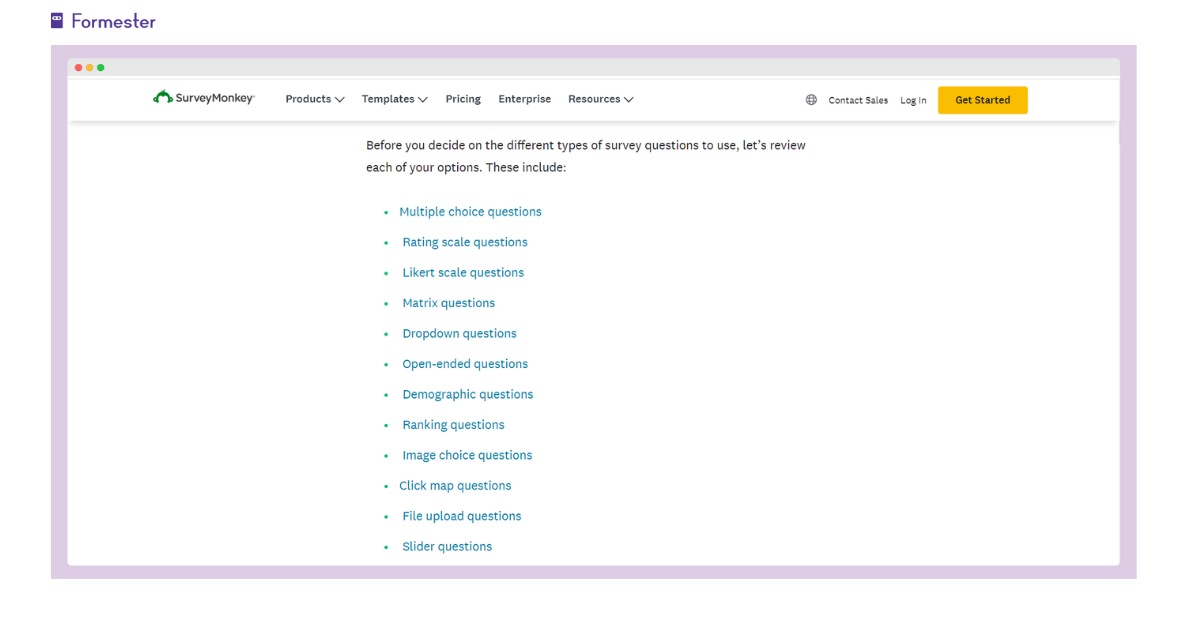The width and height of the screenshot is (1200, 630).
Task: Open the Slider questions link
Action: (x=447, y=546)
